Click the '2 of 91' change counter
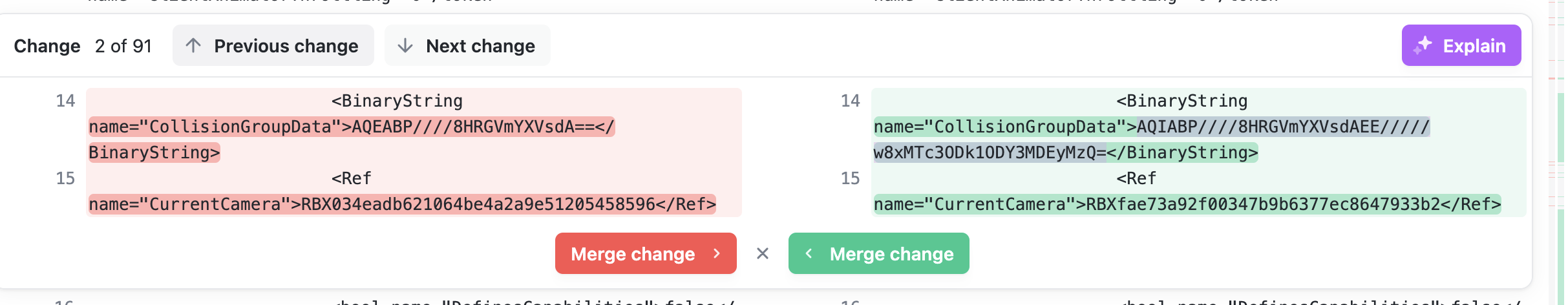This screenshot has height=305, width=1568. click(x=123, y=46)
